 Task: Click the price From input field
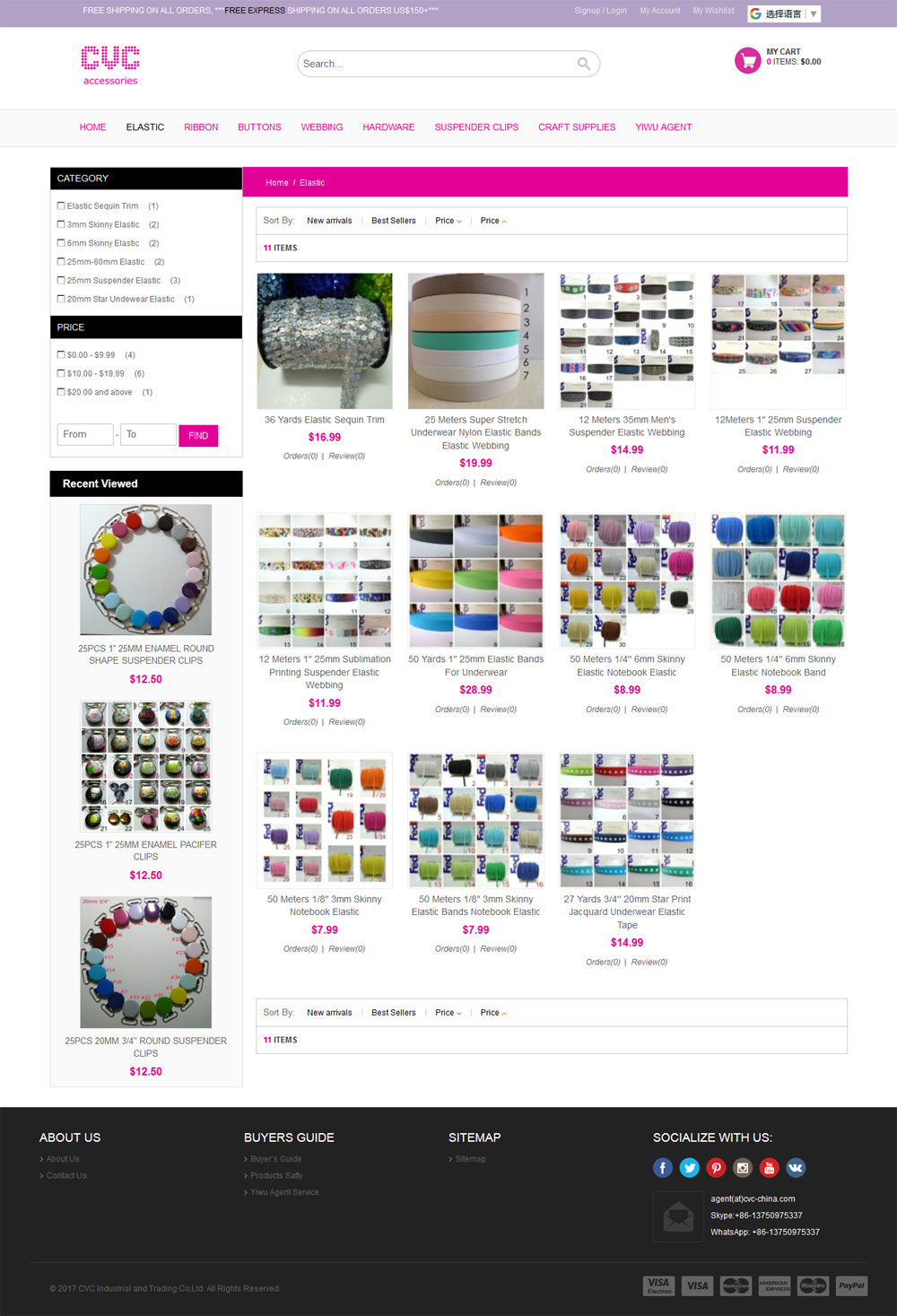click(x=85, y=434)
